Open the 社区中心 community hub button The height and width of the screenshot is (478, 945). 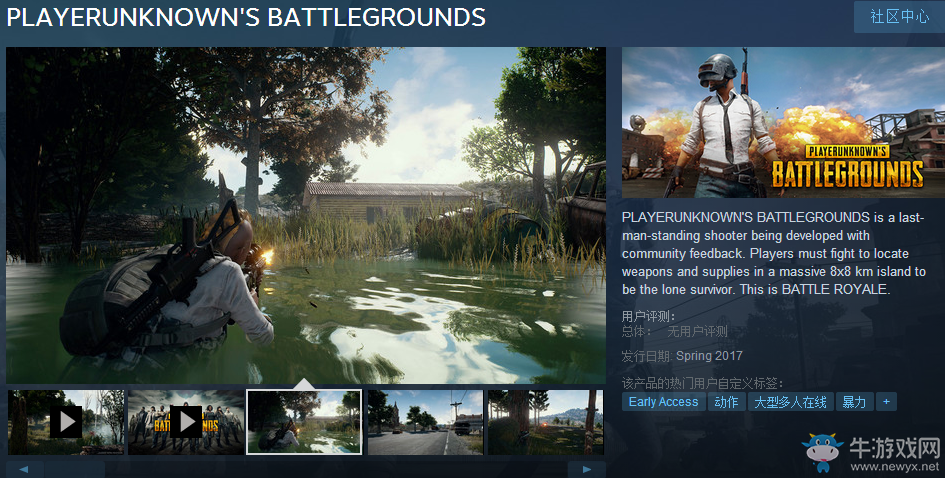point(899,17)
